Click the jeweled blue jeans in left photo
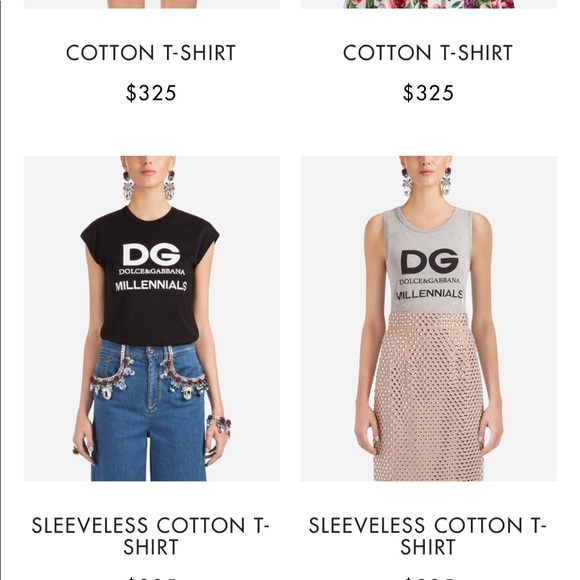The height and width of the screenshot is (580, 580). [149, 411]
